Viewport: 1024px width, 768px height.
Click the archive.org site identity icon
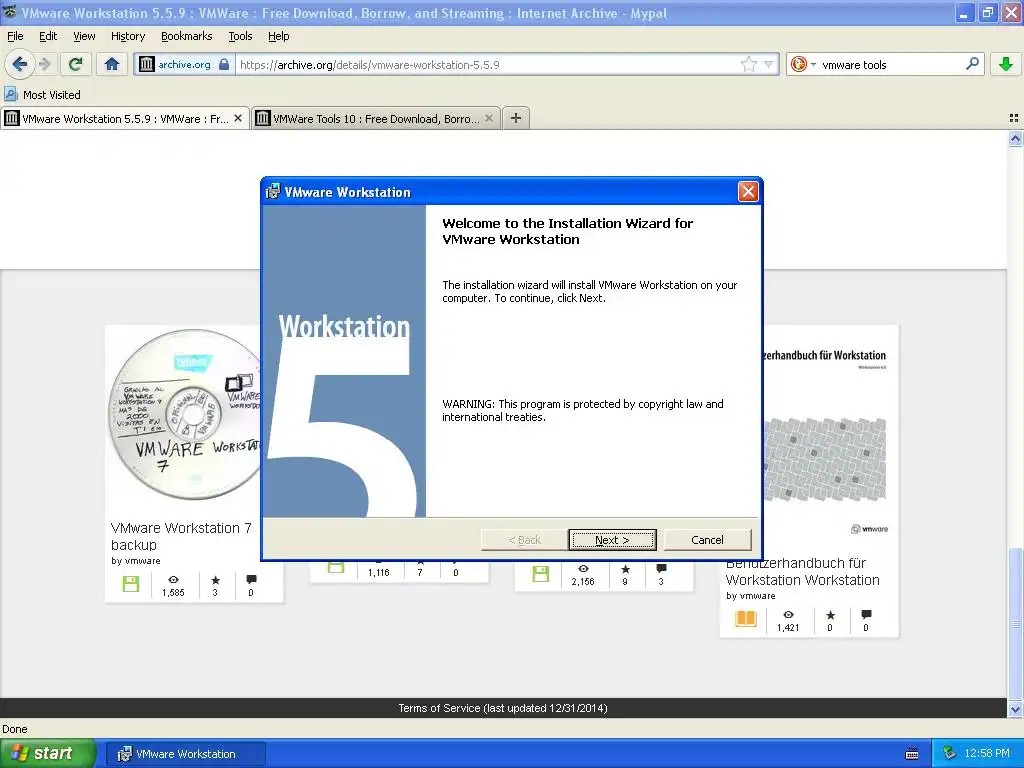pos(147,64)
